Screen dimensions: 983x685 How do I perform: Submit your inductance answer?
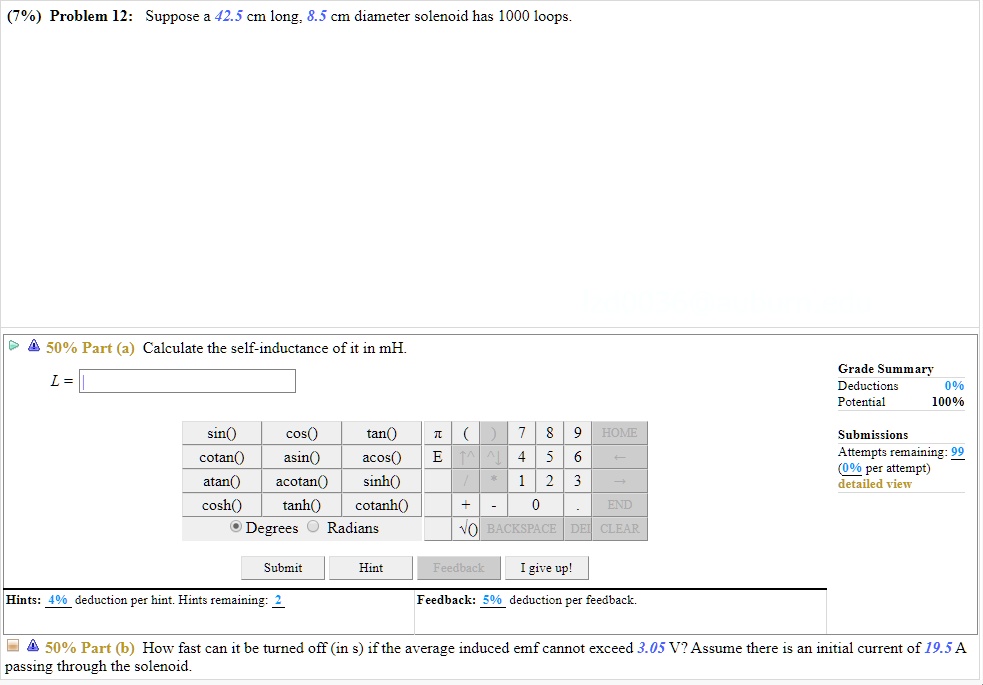point(282,567)
